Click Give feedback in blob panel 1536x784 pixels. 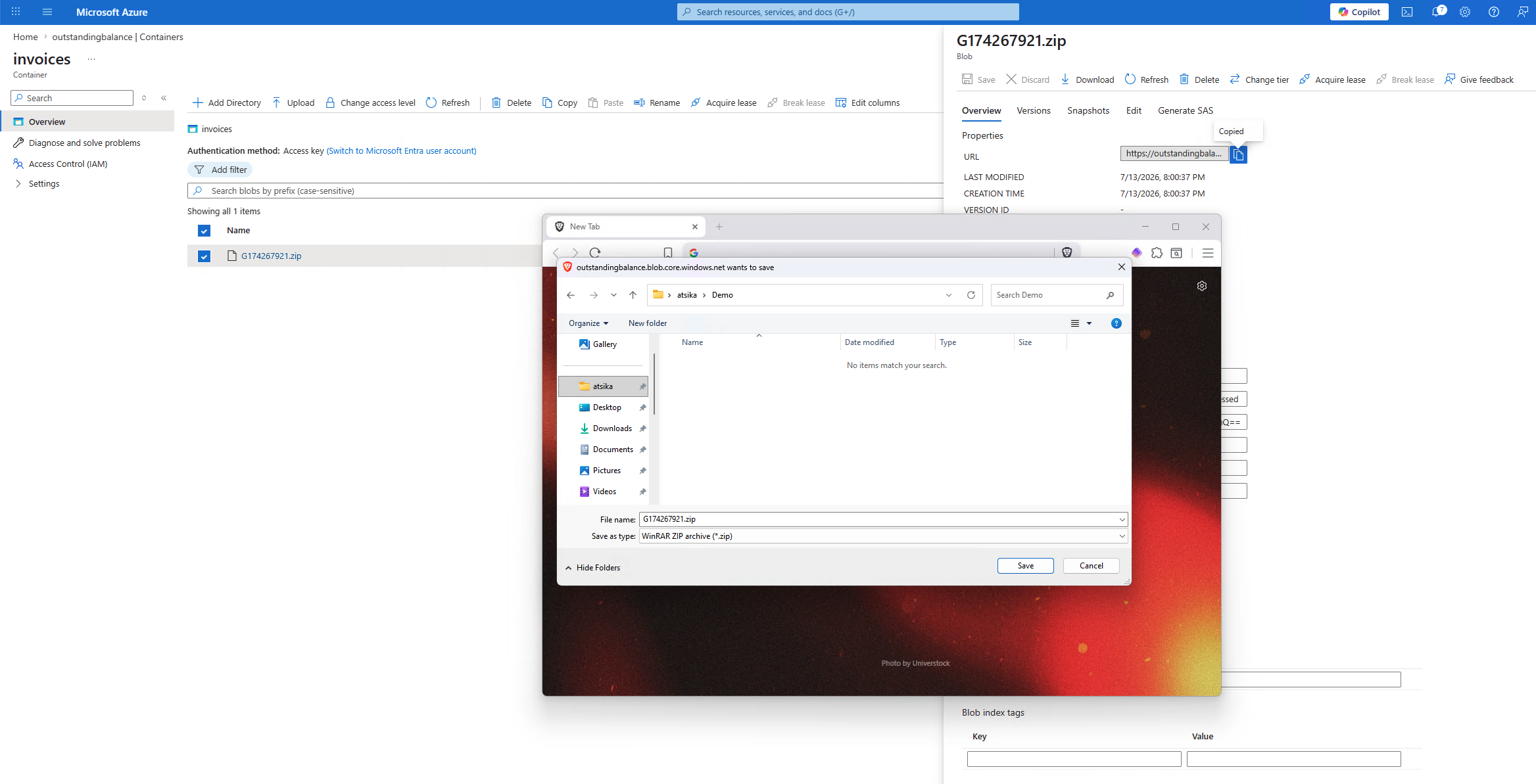click(1479, 80)
